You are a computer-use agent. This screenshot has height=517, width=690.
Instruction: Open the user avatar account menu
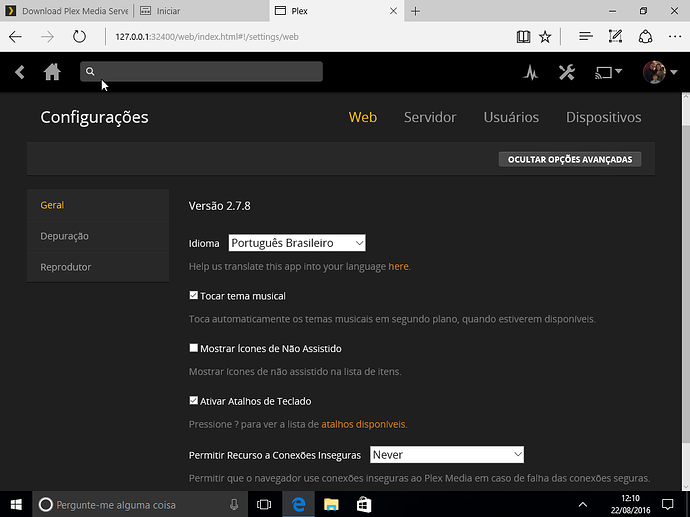tap(660, 72)
